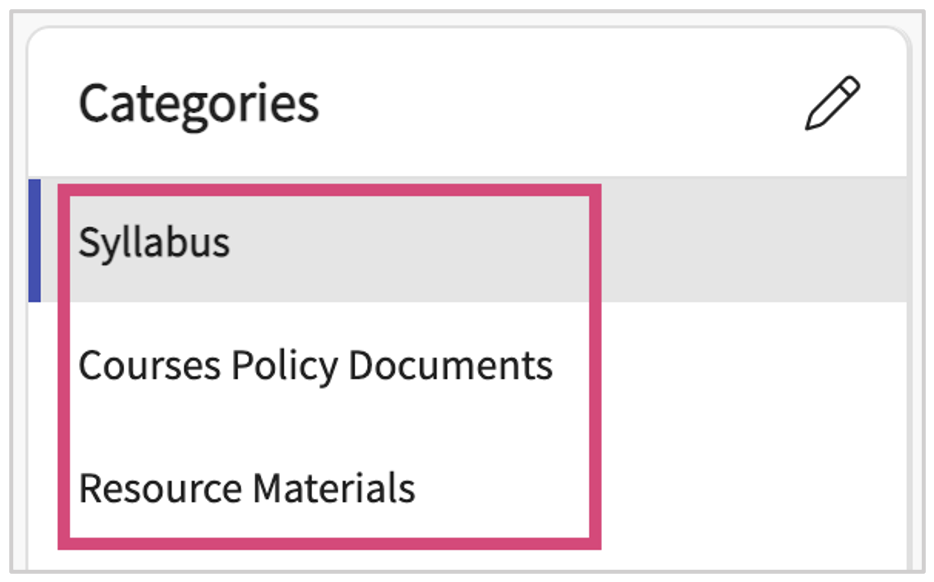Switch to Resource Materials
The height and width of the screenshot is (582, 934).
tap(247, 489)
